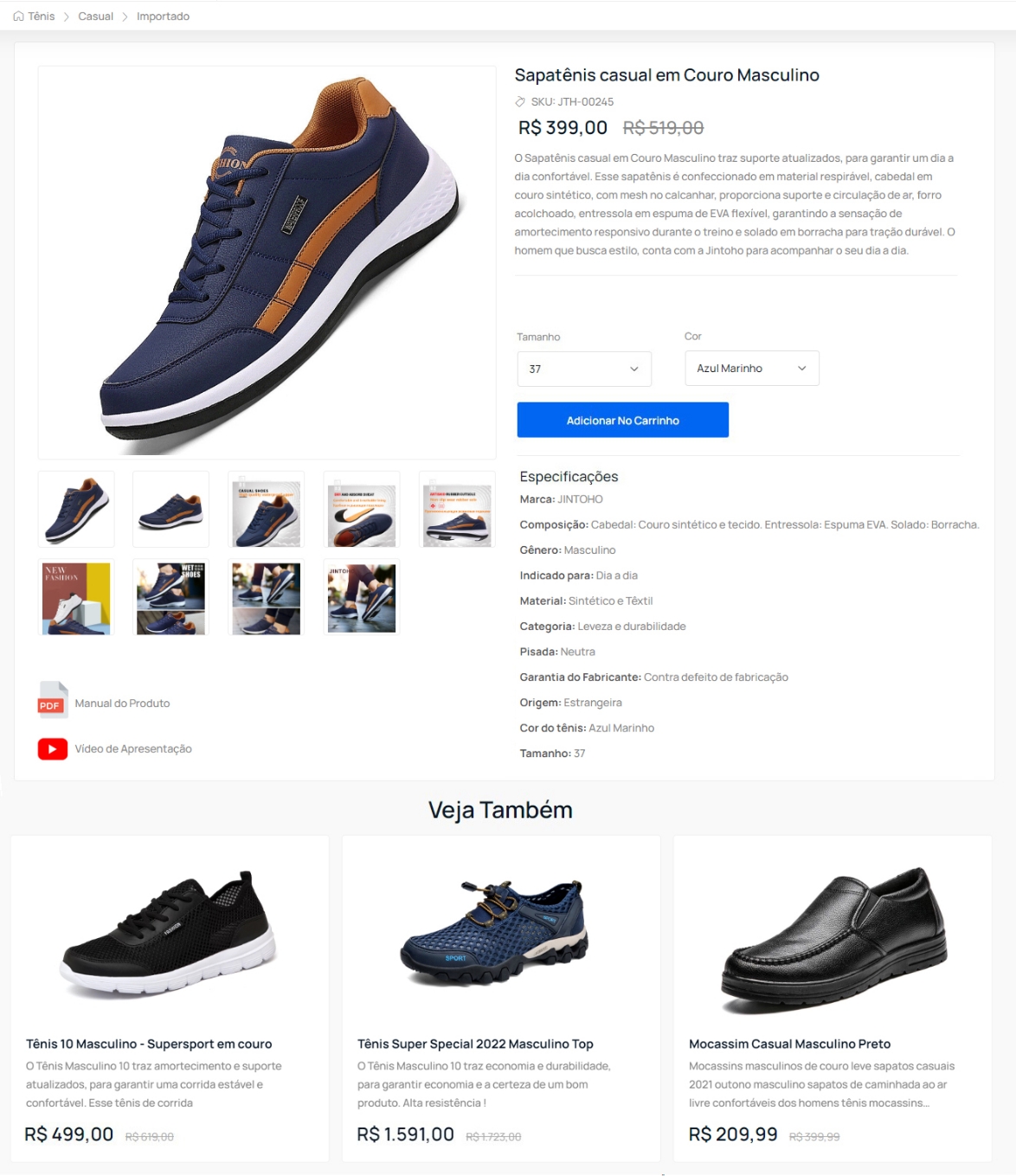The width and height of the screenshot is (1016, 1176).
Task: Open the PDF manual icon
Action: click(x=53, y=701)
